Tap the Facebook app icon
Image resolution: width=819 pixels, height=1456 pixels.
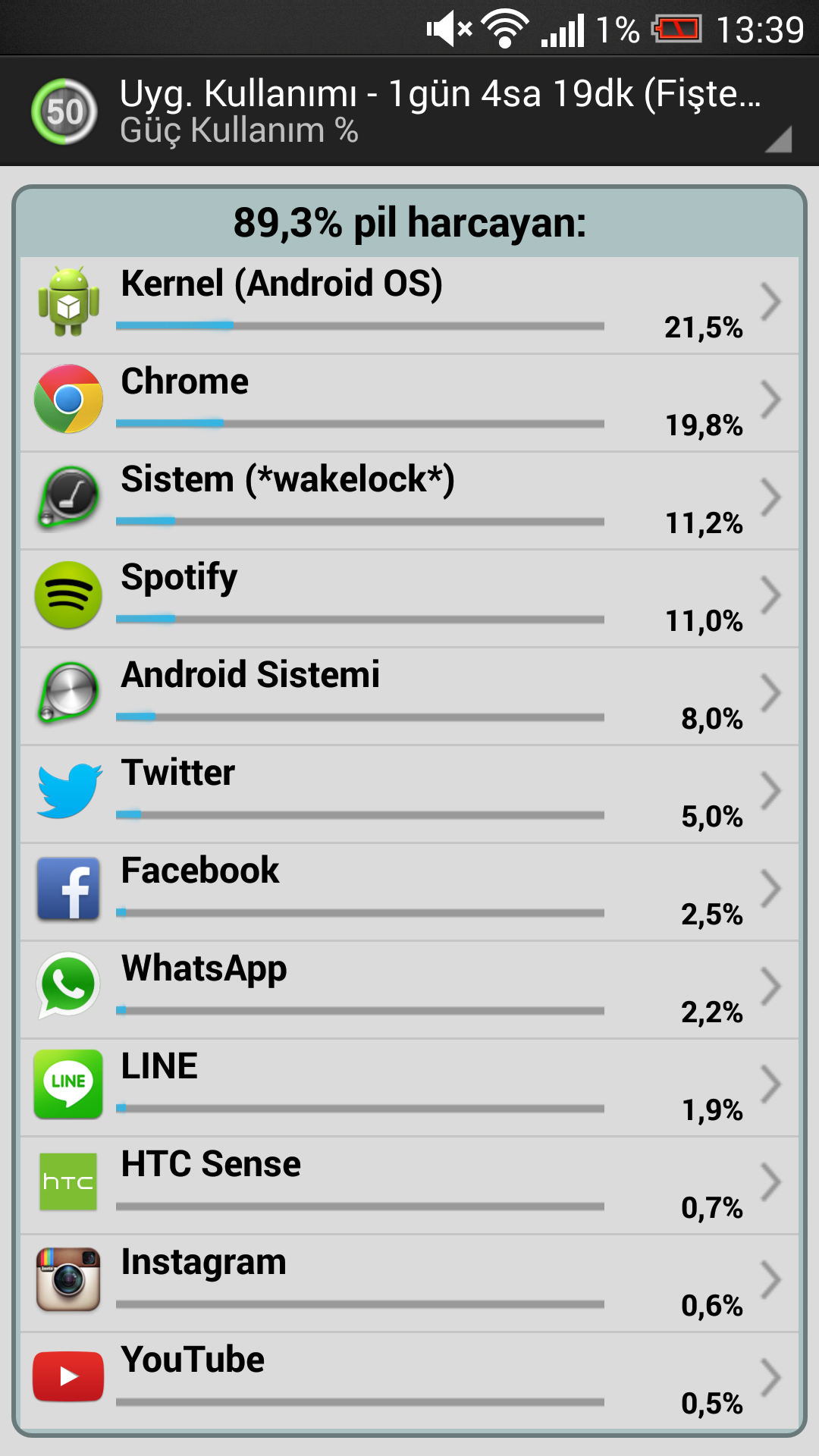(68, 888)
